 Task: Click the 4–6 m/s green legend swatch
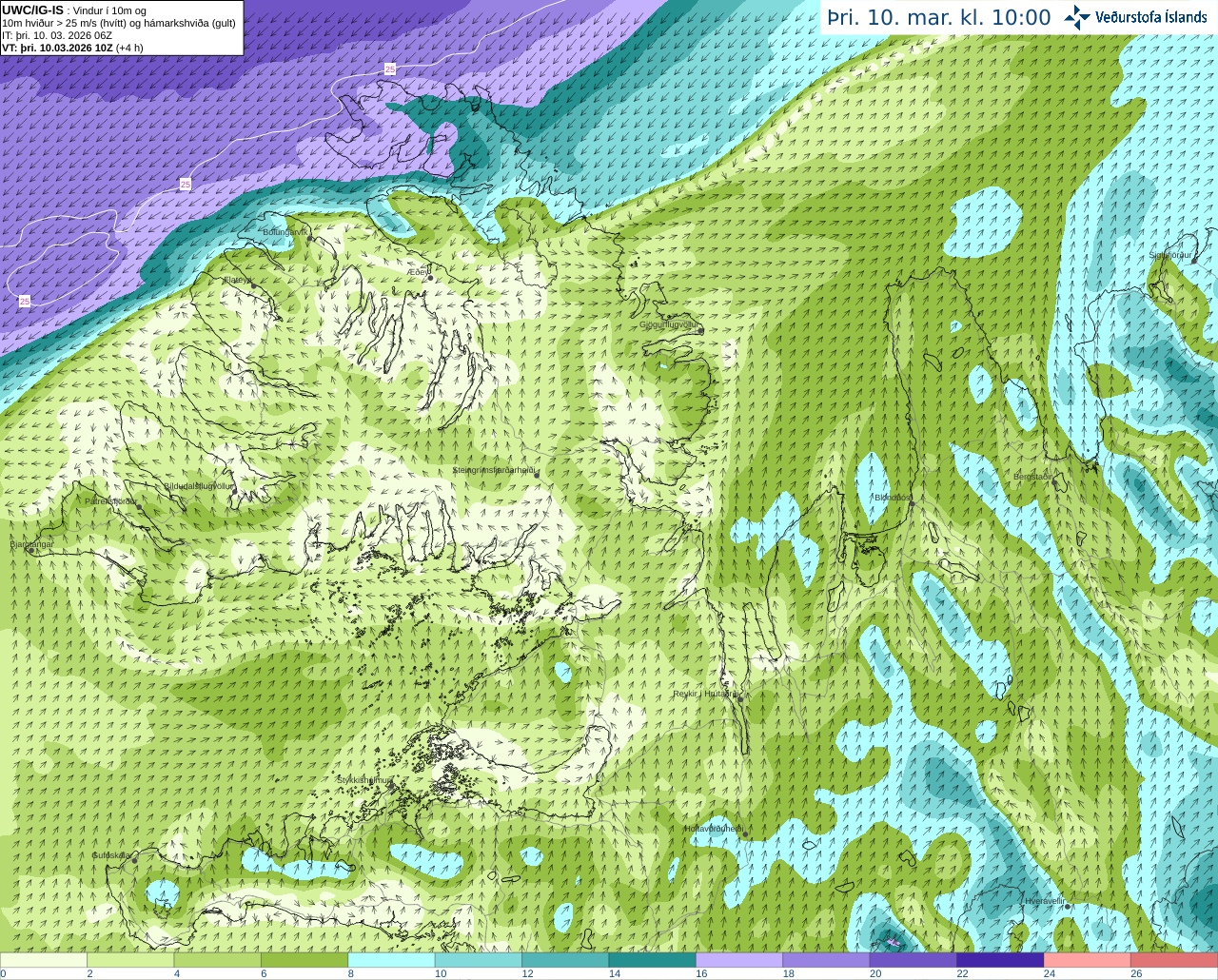tap(218, 960)
